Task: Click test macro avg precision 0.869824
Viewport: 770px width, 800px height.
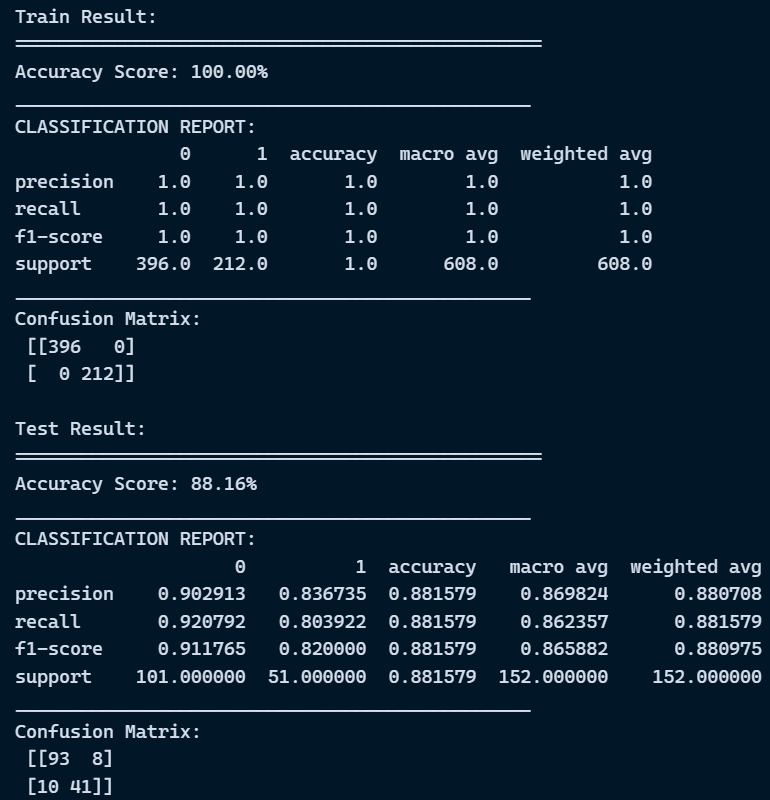Action: pyautogui.click(x=564, y=594)
